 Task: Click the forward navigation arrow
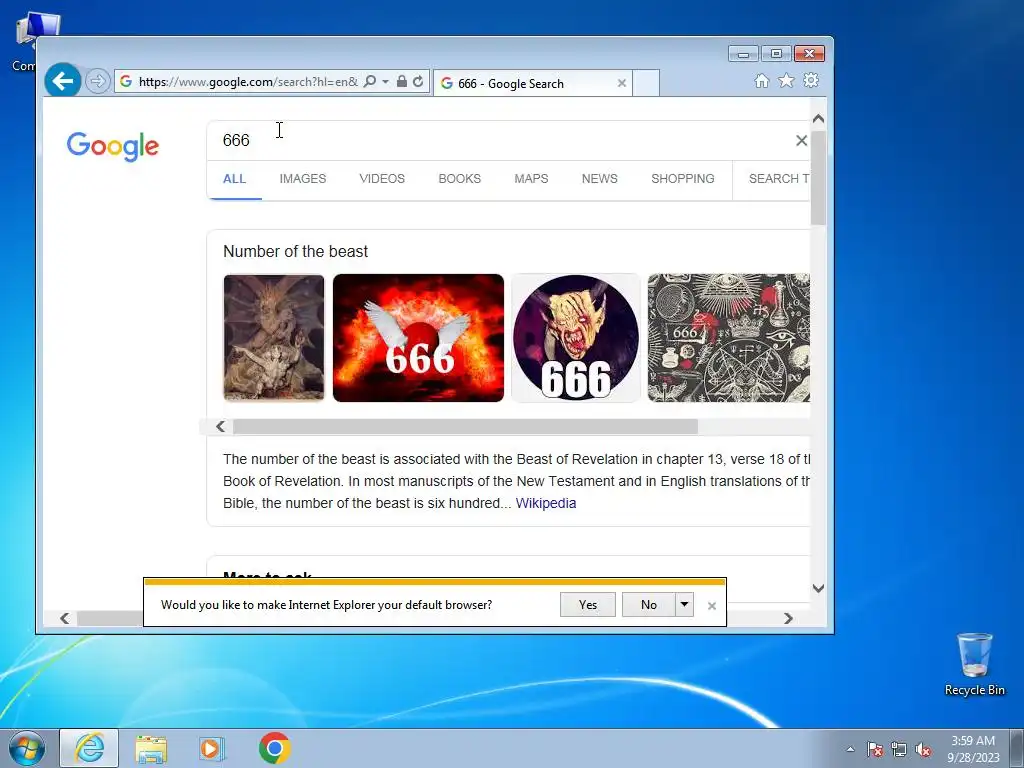[x=97, y=81]
